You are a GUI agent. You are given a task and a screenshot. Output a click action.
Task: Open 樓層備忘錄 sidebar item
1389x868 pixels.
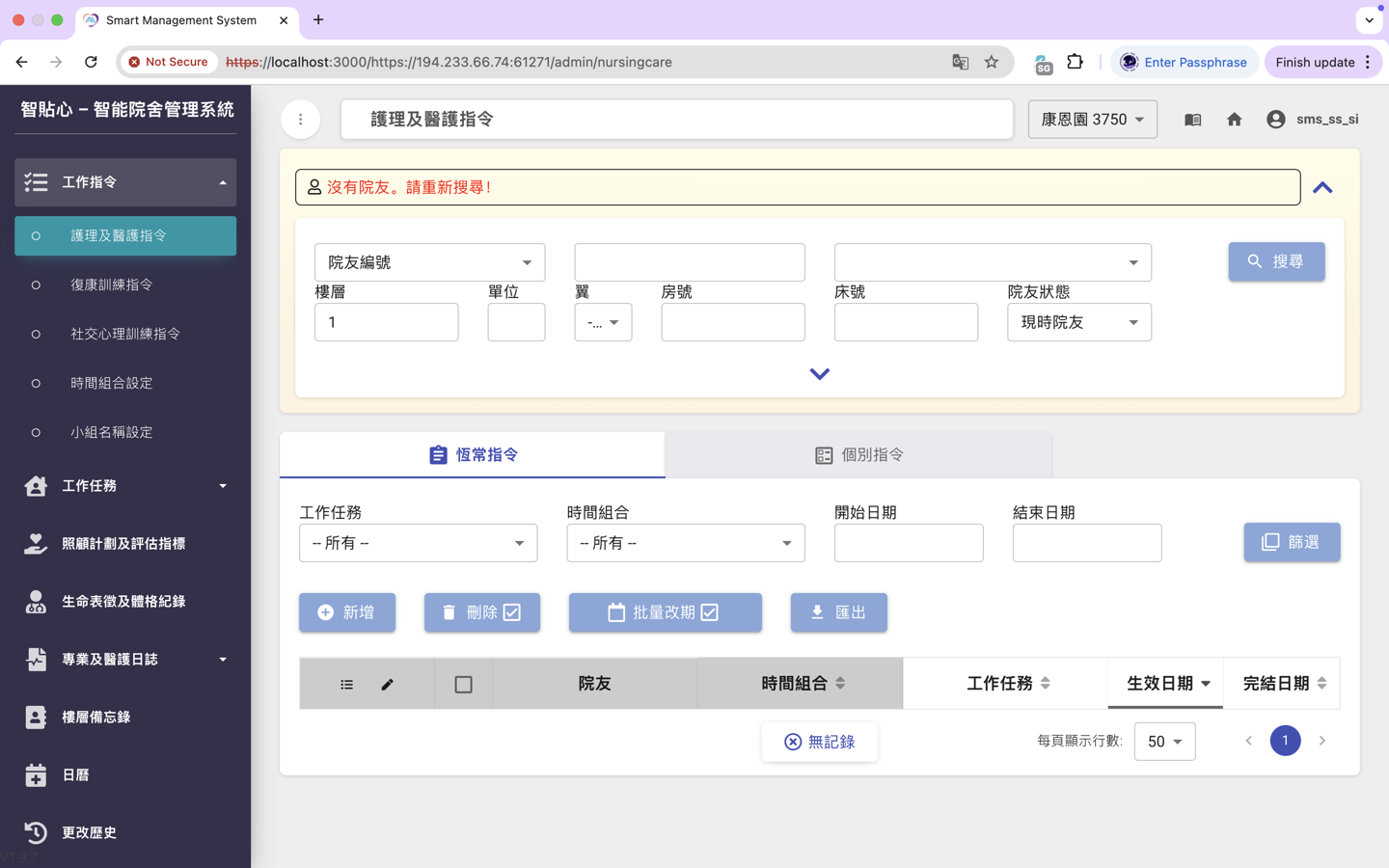point(125,717)
